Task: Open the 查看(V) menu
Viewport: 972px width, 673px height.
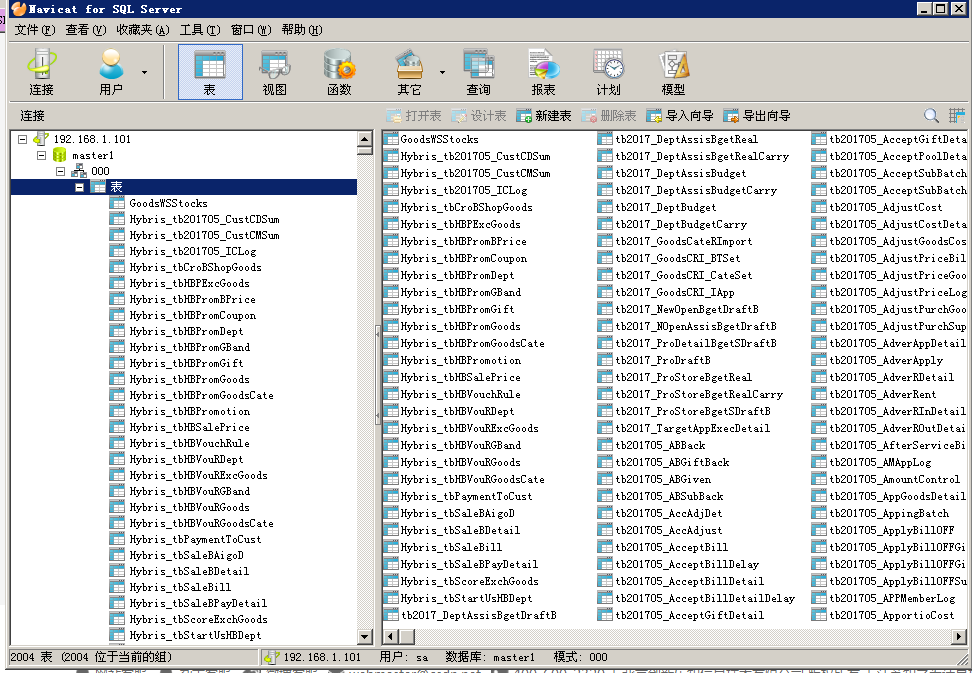Action: coord(86,30)
